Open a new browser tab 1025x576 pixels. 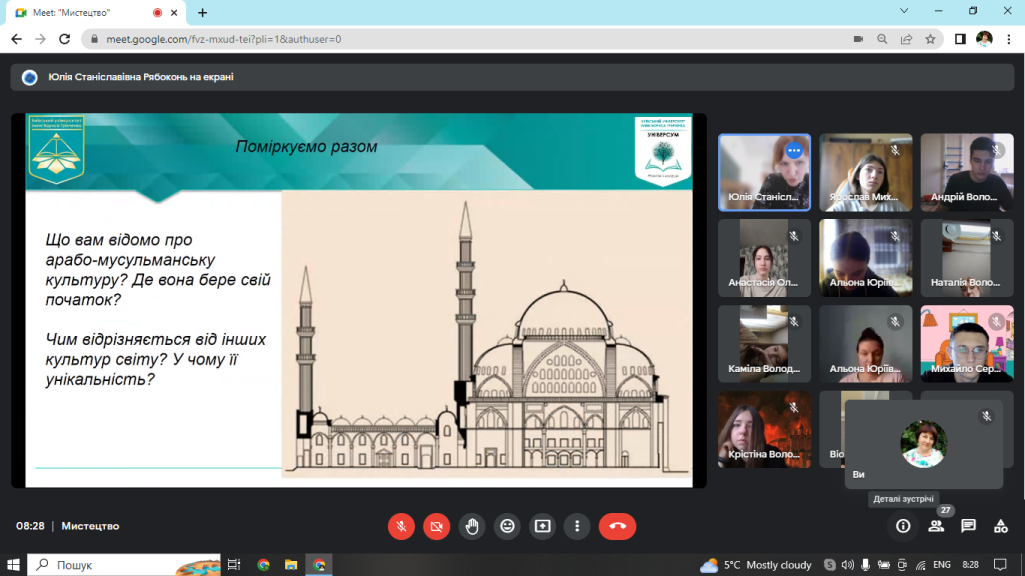pyautogui.click(x=203, y=13)
